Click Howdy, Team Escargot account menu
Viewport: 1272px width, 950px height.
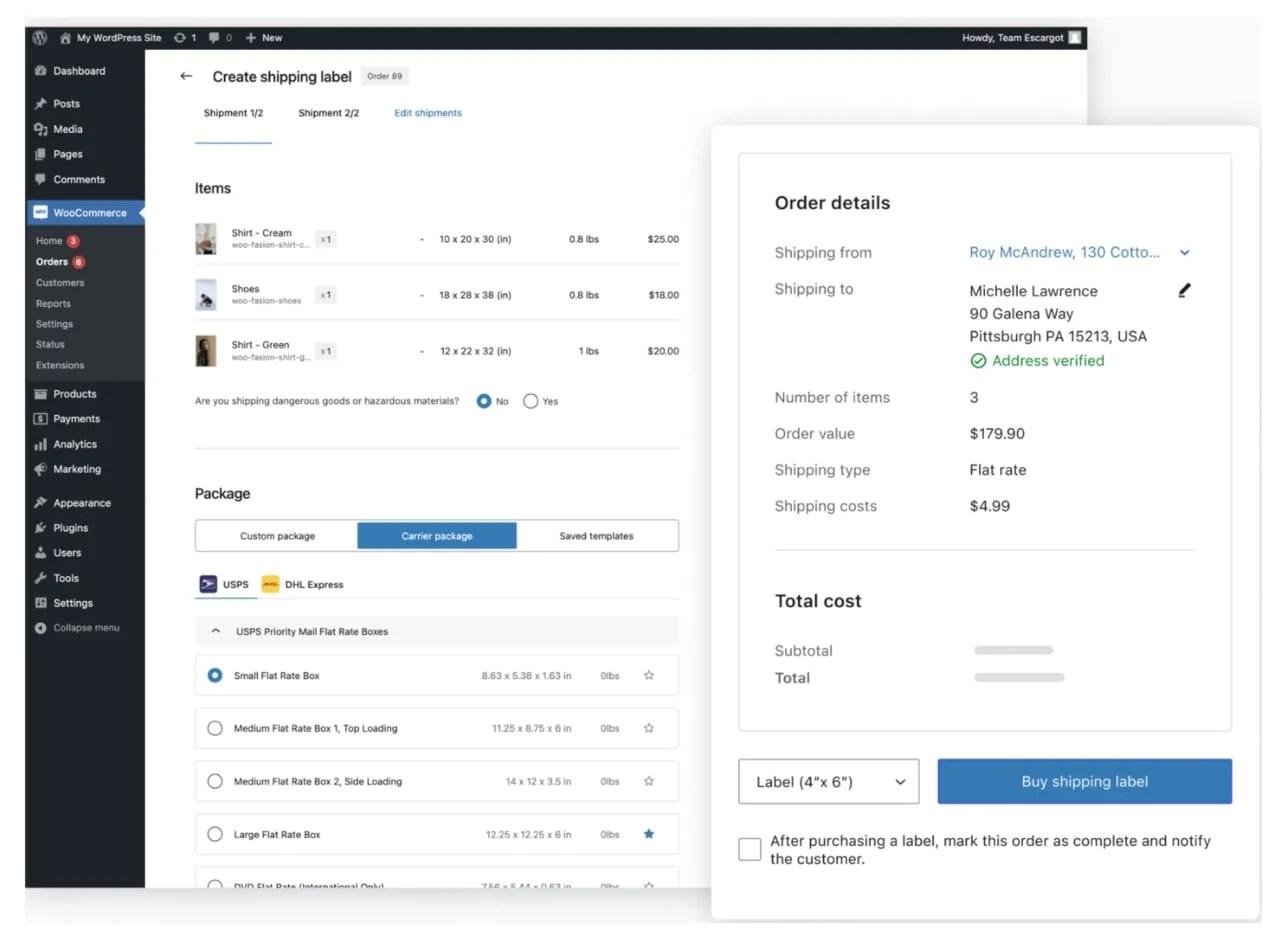pyautogui.click(x=1021, y=38)
